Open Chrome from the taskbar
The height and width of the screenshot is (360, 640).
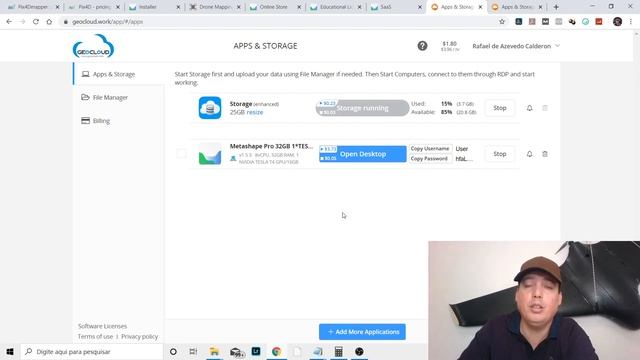pyautogui.click(x=276, y=351)
